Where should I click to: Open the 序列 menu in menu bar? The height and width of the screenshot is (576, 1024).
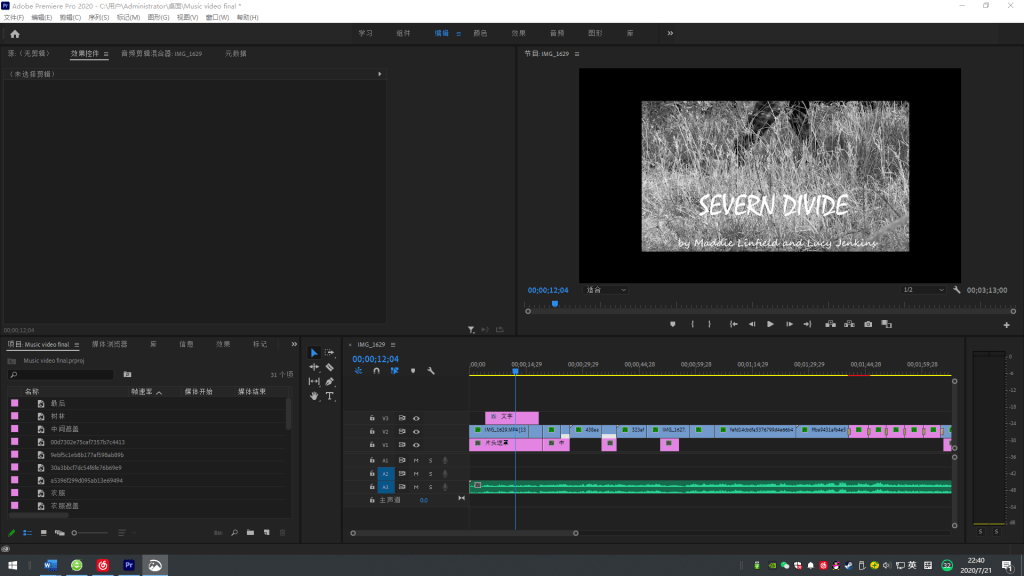[x=98, y=18]
